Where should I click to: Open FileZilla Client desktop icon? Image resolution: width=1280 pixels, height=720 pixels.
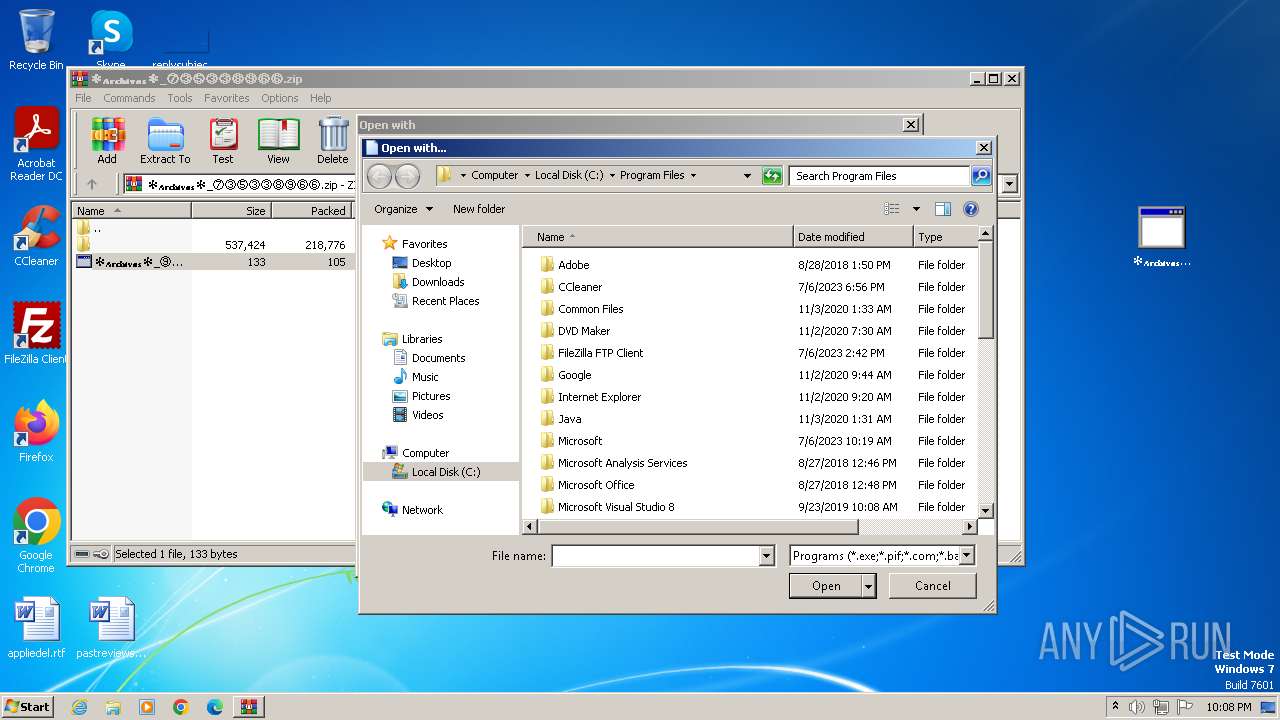click(x=36, y=334)
